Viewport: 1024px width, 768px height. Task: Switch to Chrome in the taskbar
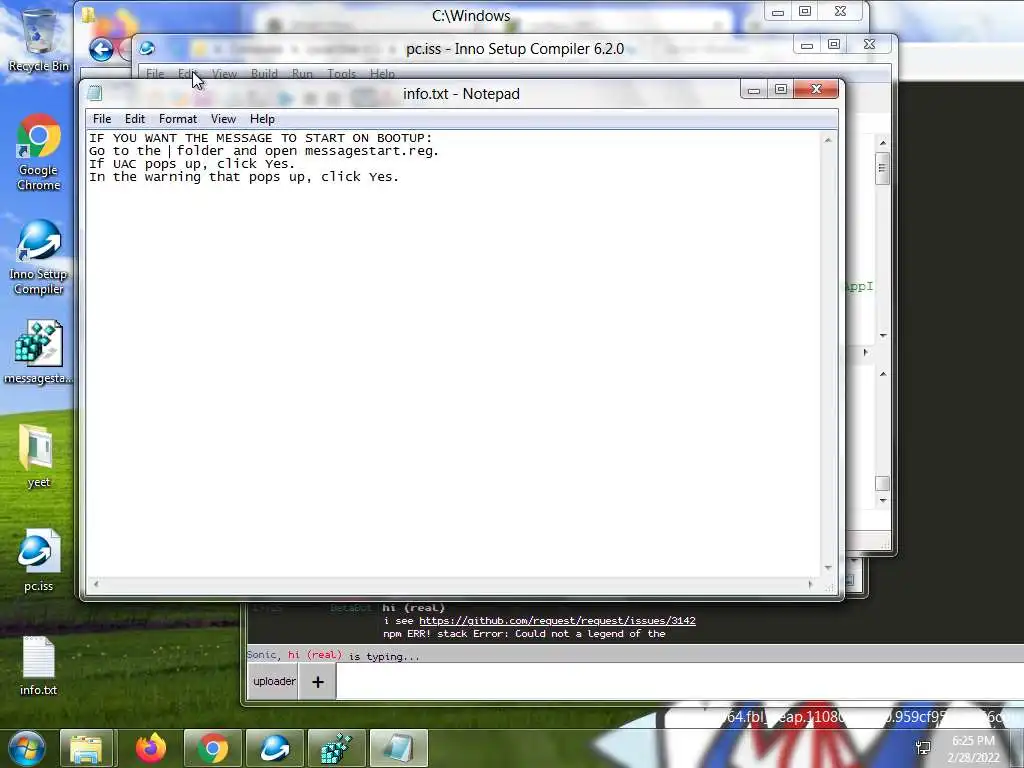point(213,748)
